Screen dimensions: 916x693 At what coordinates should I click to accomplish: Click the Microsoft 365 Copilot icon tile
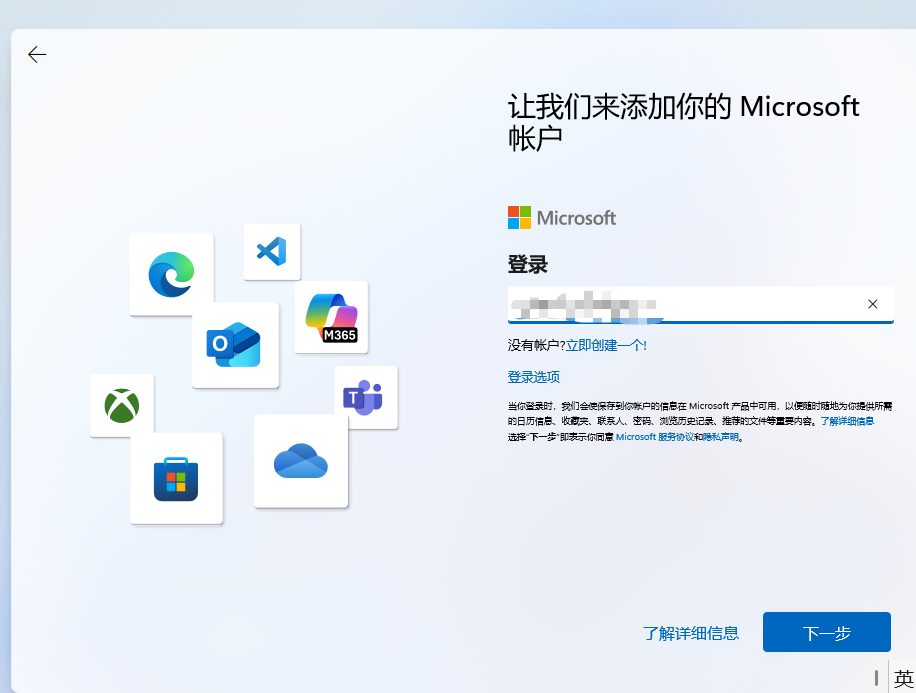331,317
